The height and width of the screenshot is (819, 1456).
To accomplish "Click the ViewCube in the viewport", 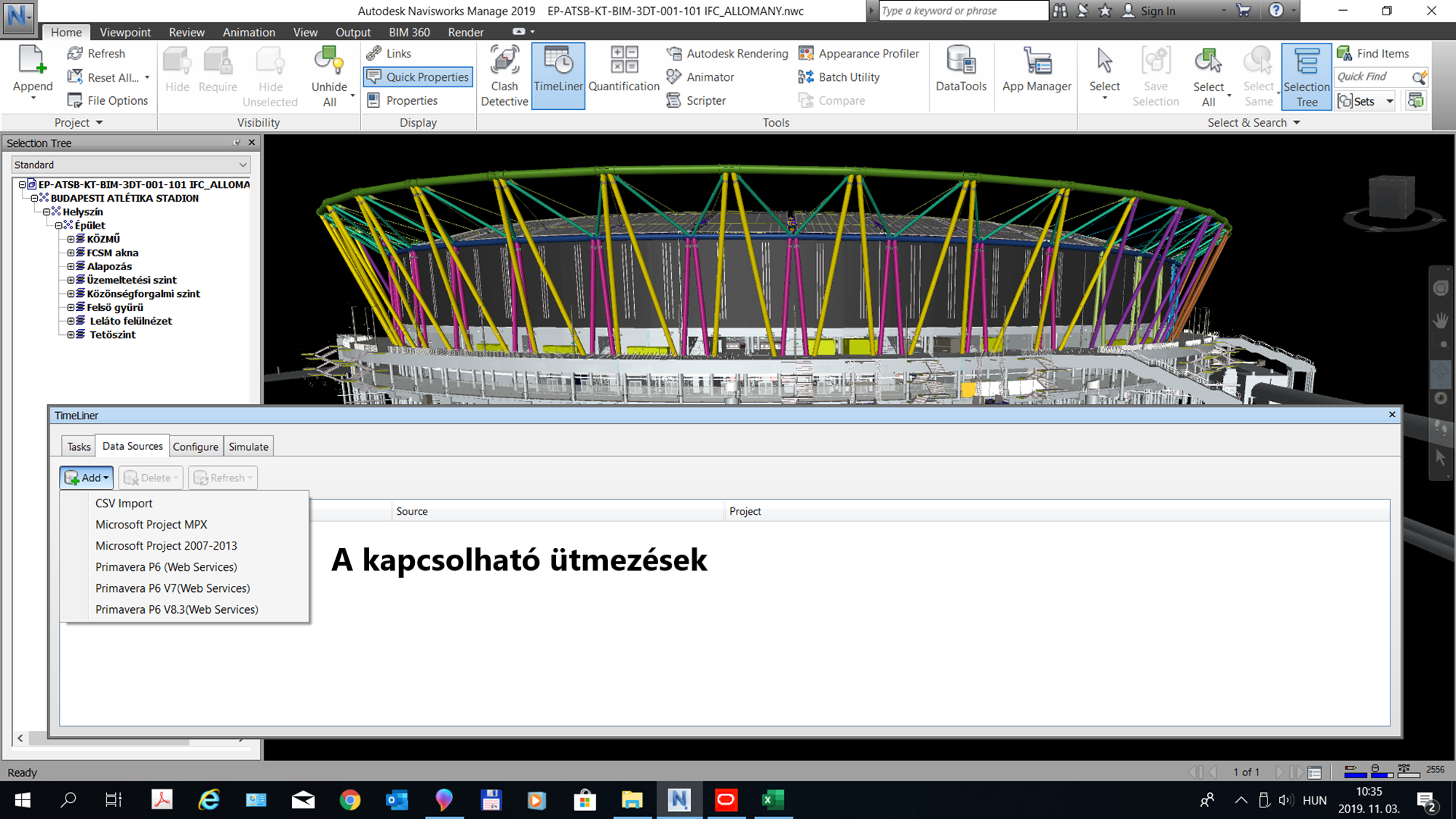I will pos(1390,198).
